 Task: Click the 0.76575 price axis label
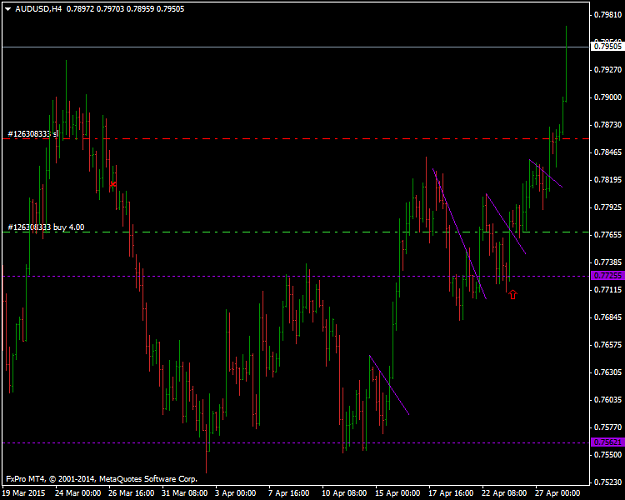tap(607, 345)
